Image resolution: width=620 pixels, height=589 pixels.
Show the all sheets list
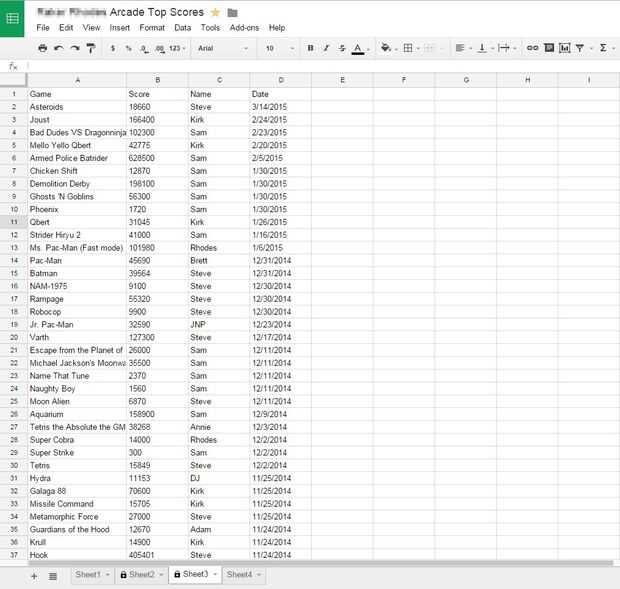[x=53, y=576]
